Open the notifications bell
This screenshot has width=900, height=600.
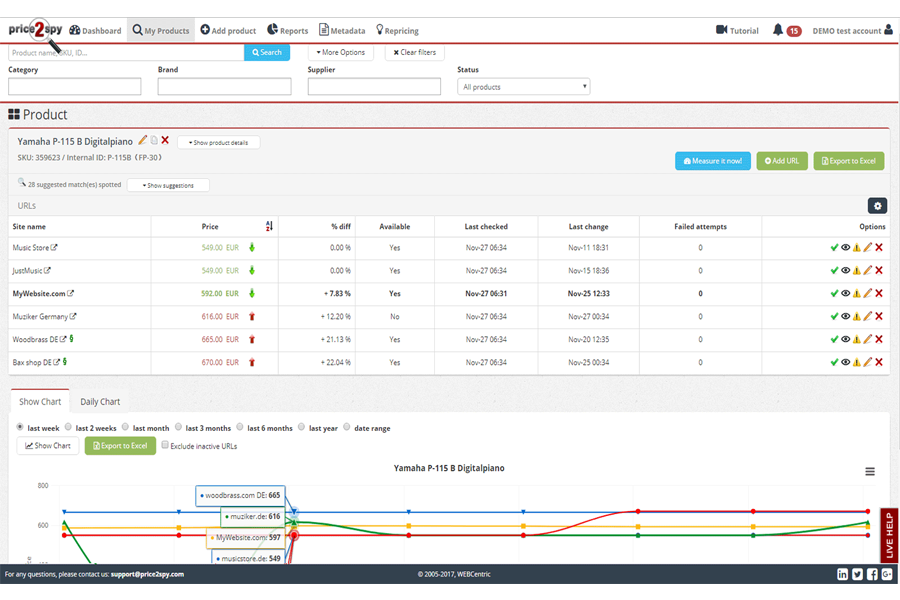pyautogui.click(x=778, y=30)
